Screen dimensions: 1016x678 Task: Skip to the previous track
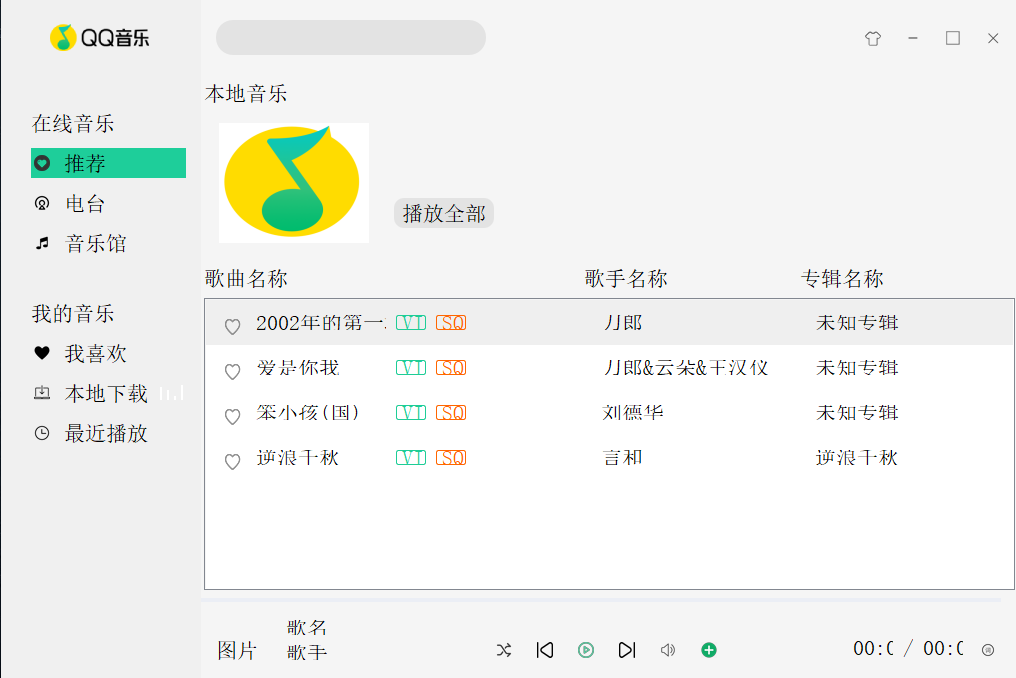point(545,650)
